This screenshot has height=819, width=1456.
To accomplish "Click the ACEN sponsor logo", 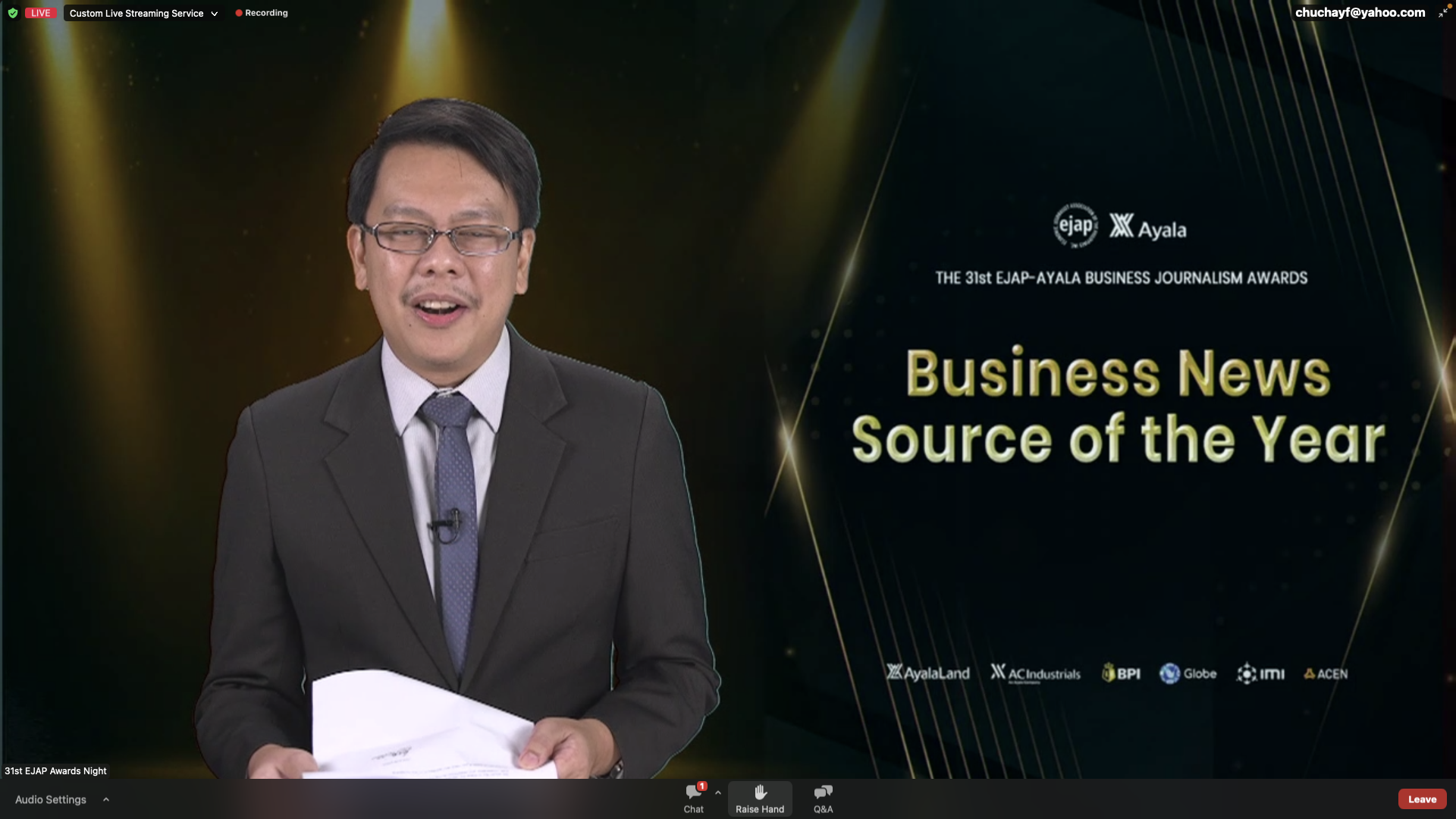I will coord(1326,673).
